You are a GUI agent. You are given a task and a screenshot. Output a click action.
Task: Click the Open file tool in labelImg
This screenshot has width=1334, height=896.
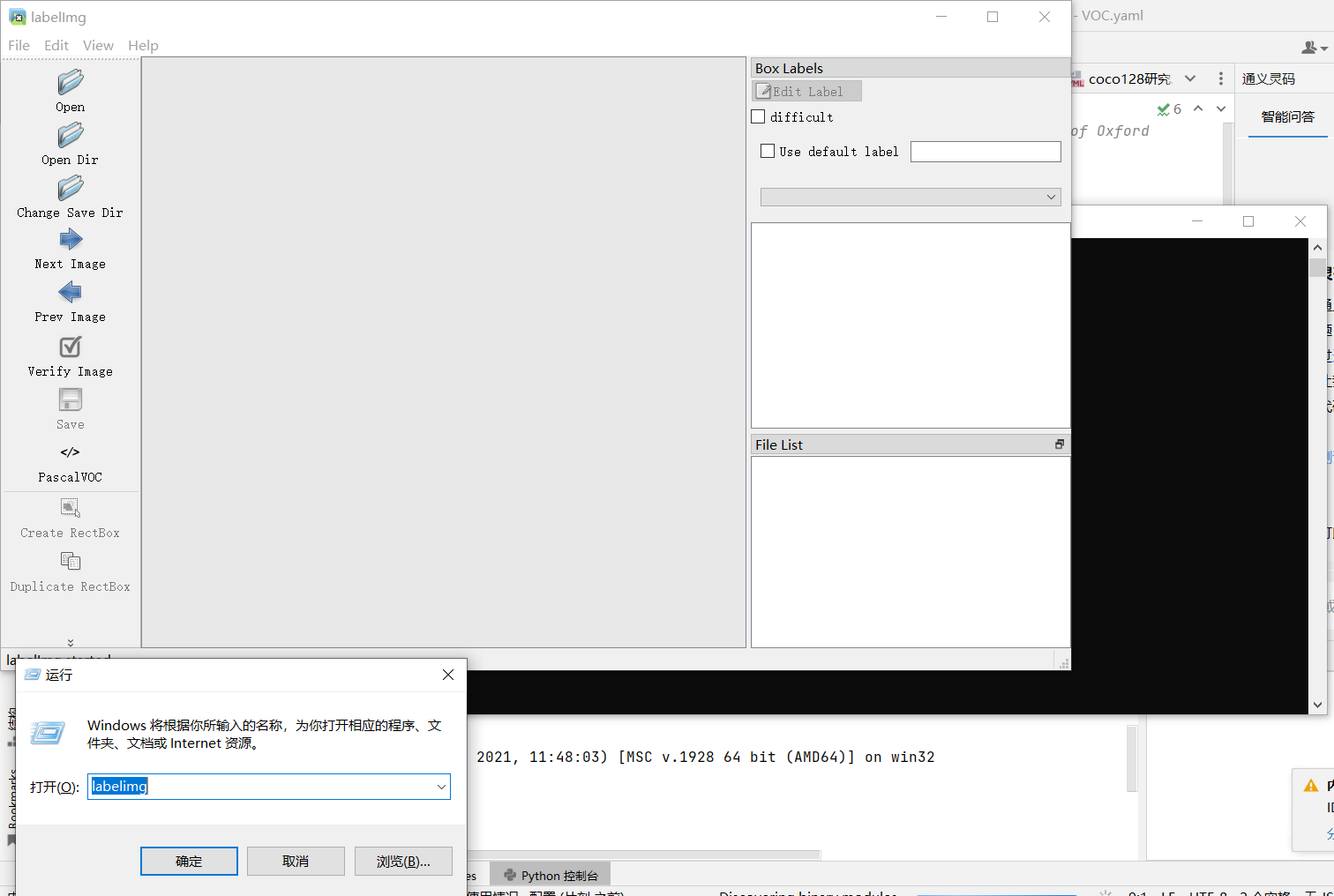point(71,91)
